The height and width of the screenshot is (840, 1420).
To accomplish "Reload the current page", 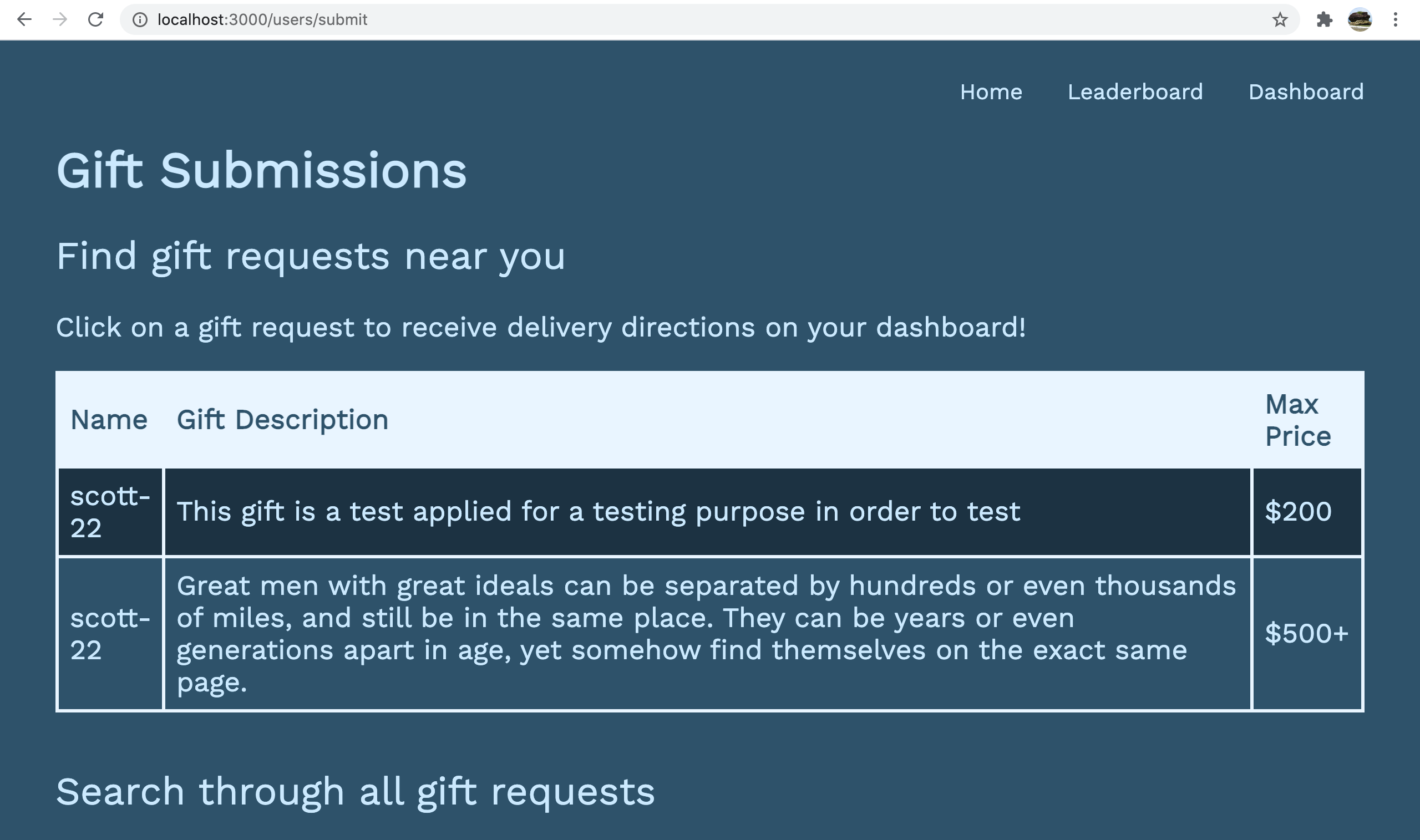I will (x=95, y=20).
